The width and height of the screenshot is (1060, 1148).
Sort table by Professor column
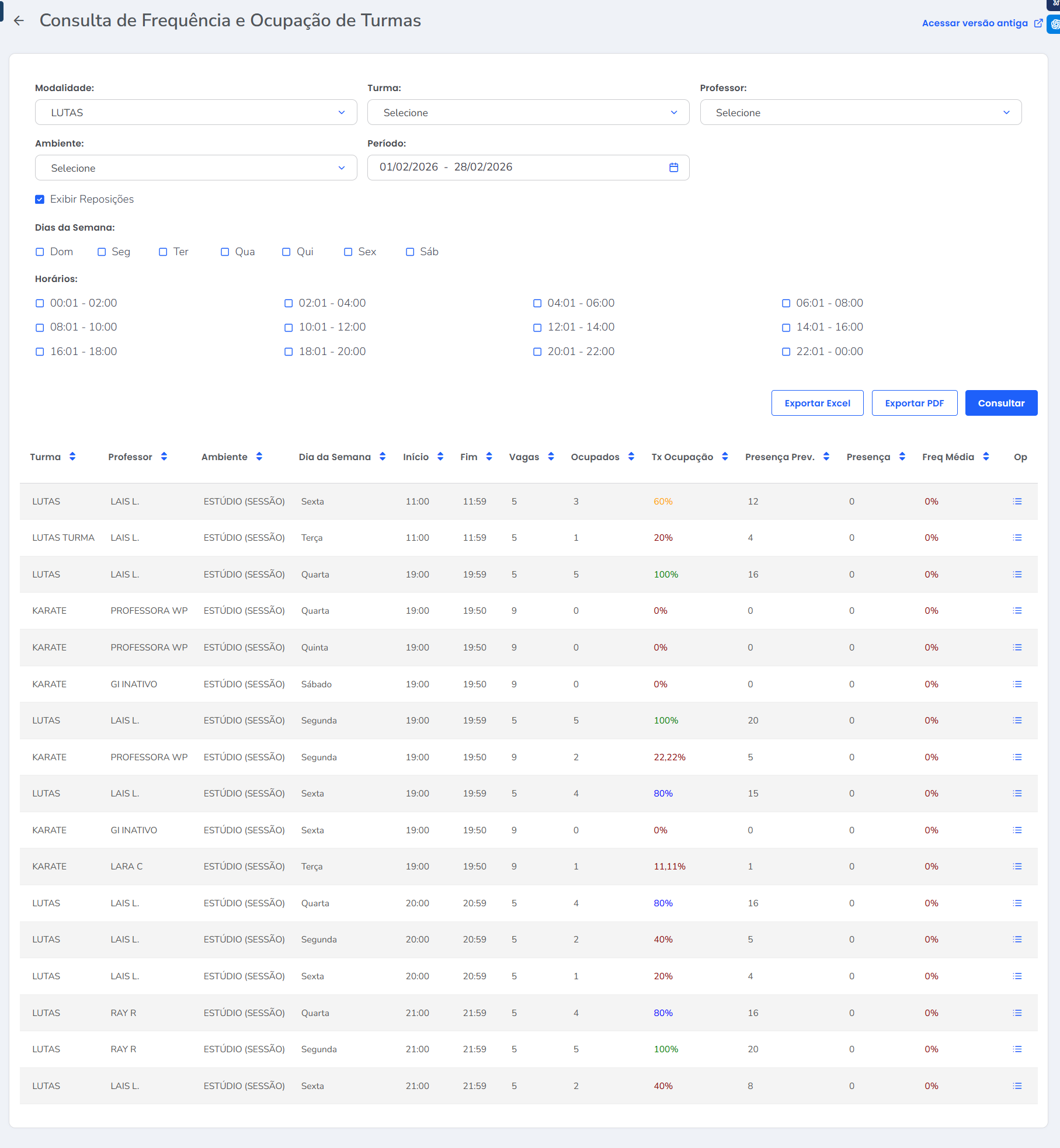click(x=164, y=457)
